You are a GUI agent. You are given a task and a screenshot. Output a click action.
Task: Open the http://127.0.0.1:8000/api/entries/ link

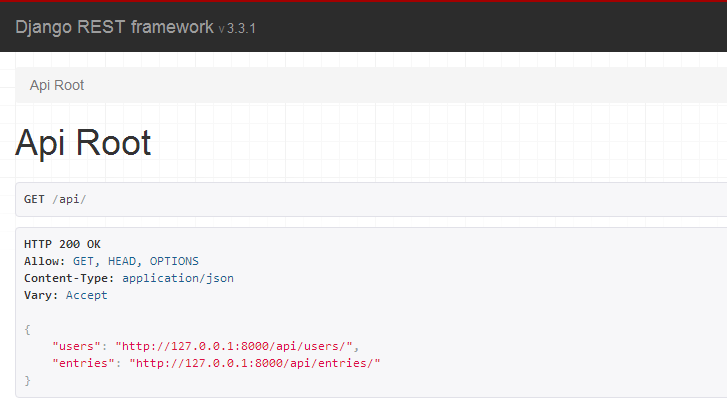[x=255, y=363]
